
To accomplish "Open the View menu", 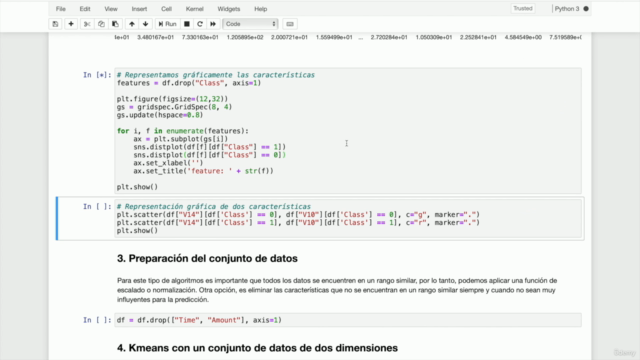I will [111, 9].
